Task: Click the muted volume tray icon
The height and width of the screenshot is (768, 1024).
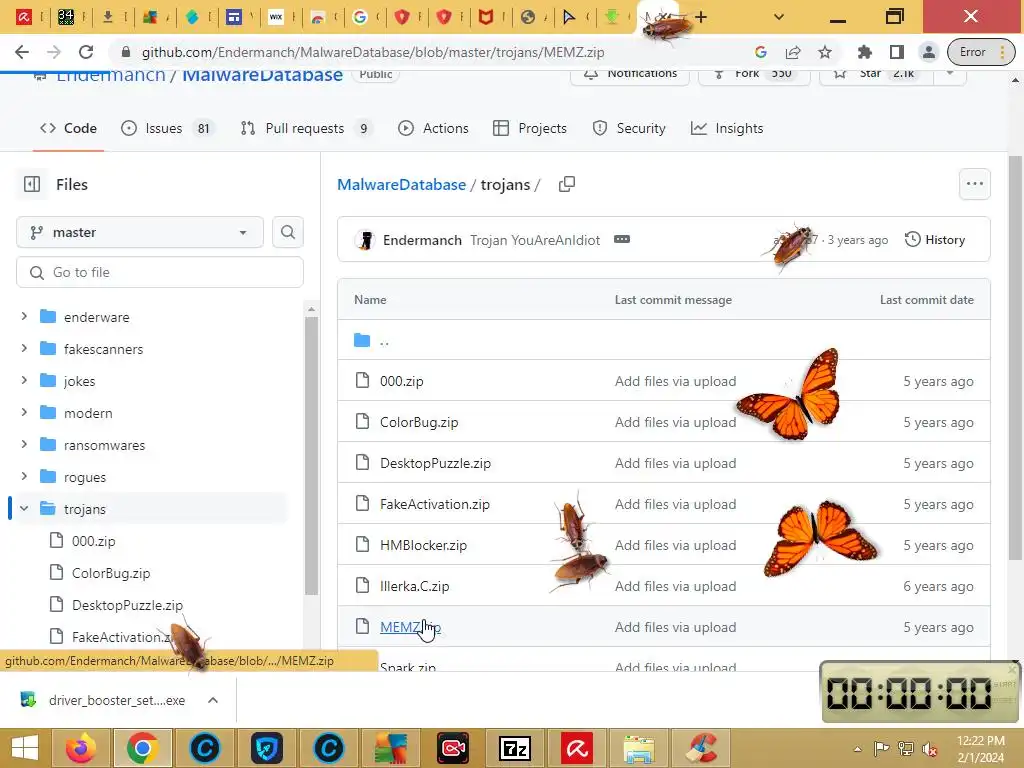Action: click(x=929, y=748)
